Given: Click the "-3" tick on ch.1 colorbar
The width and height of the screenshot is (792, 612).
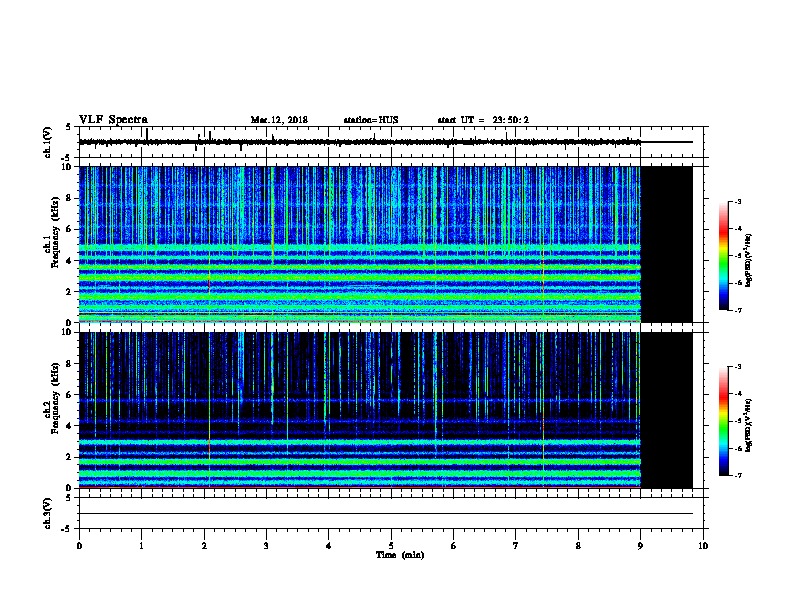Looking at the screenshot, I should (737, 201).
